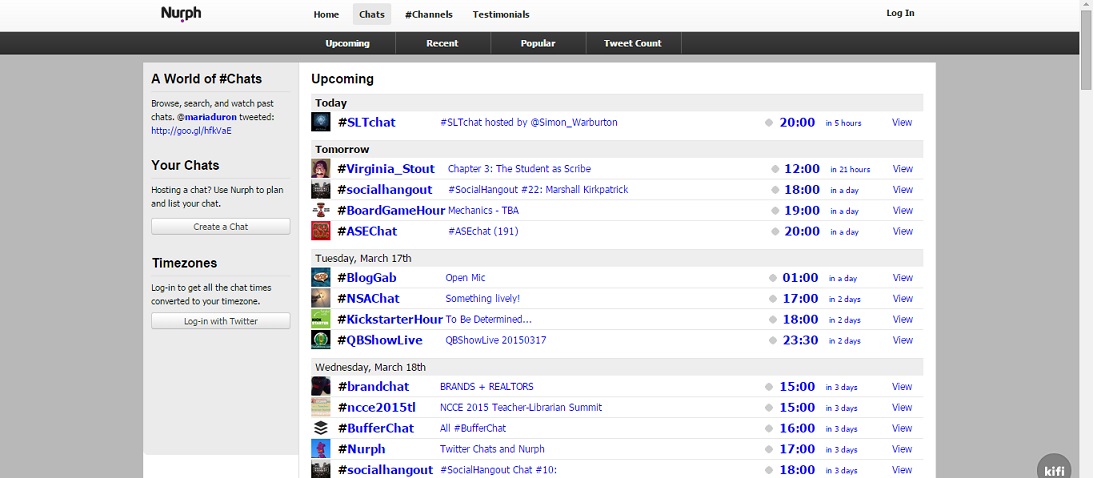Click the #QBShowLive avatar icon
The width and height of the screenshot is (1094, 478).
(x=320, y=340)
